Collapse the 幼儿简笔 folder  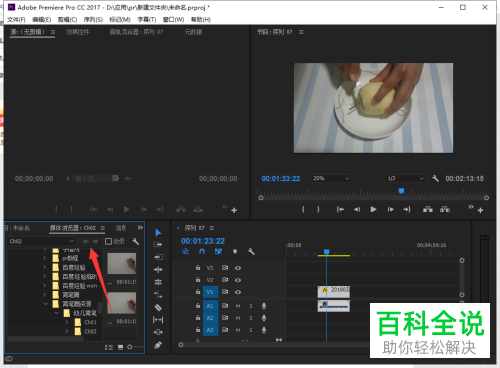(57, 313)
